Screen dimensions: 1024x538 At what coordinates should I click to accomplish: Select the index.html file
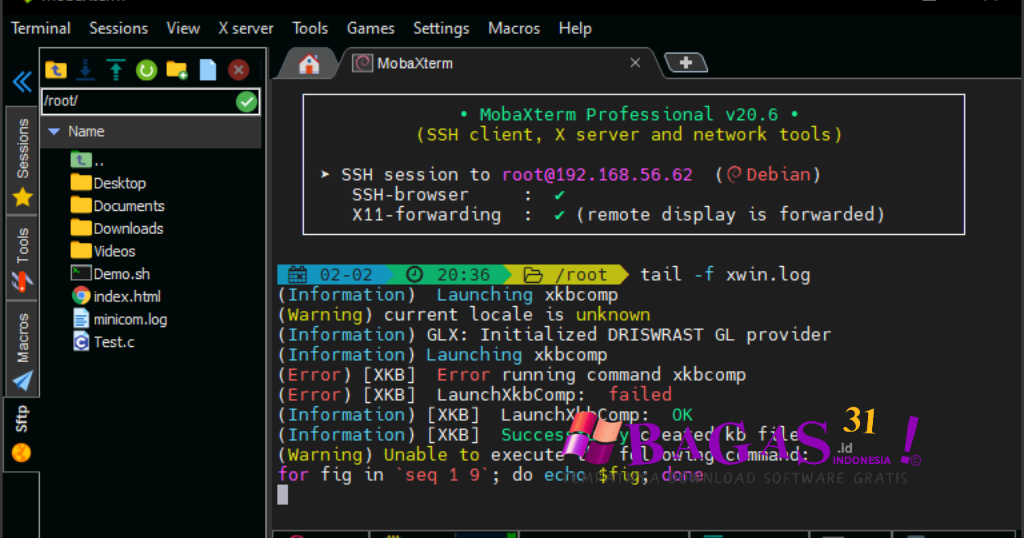(x=115, y=296)
